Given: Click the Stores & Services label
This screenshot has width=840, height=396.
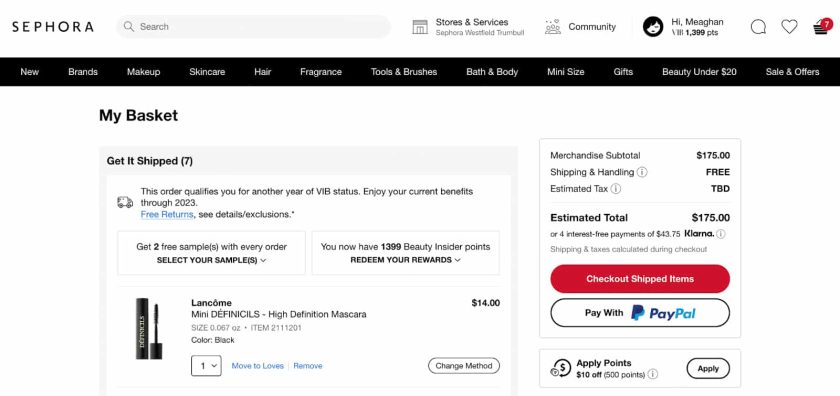Looking at the screenshot, I should pyautogui.click(x=472, y=22).
